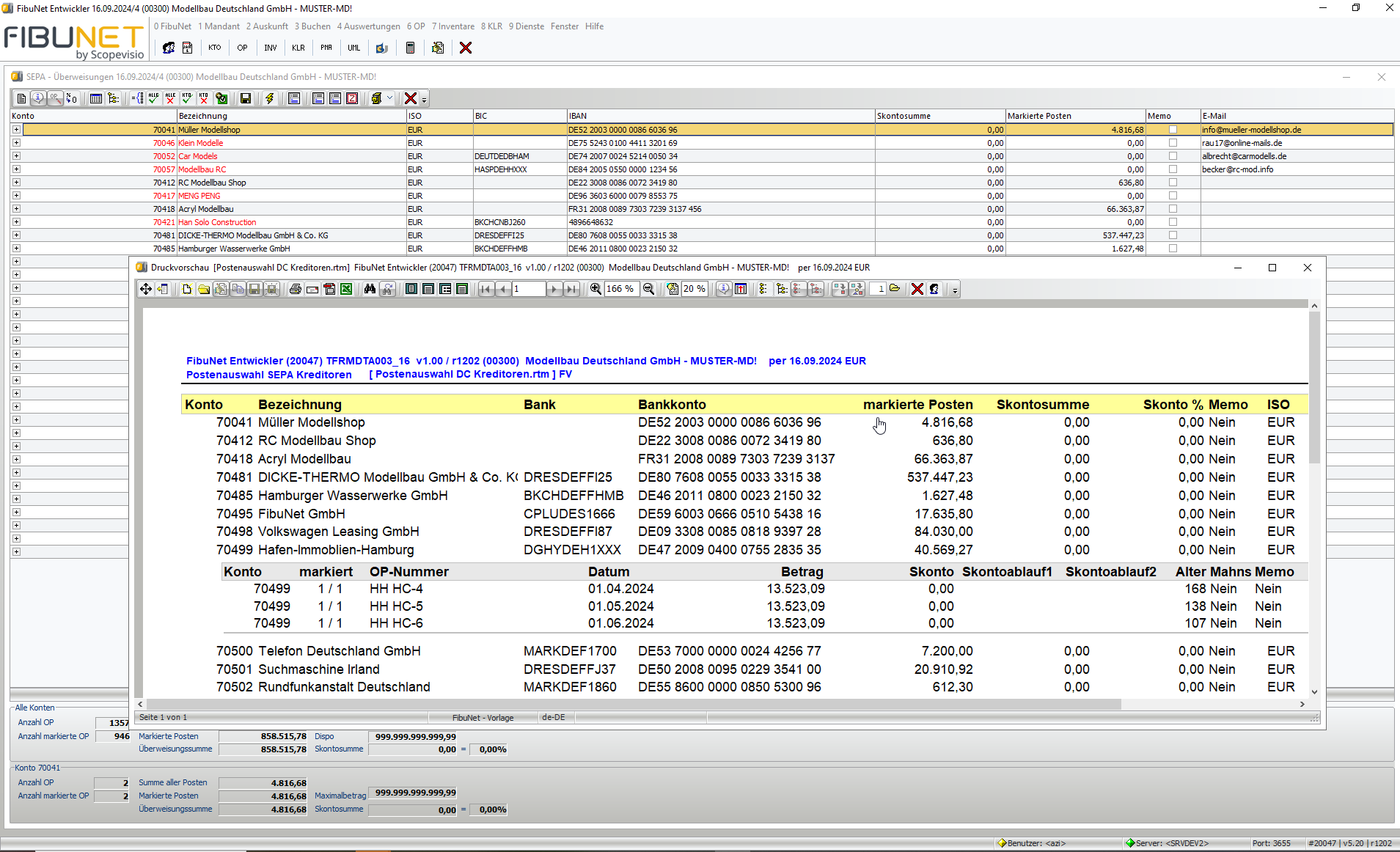Expand row 70412 RC Modellbau Shop
Screen dimensions: 1400x852
(x=16, y=183)
